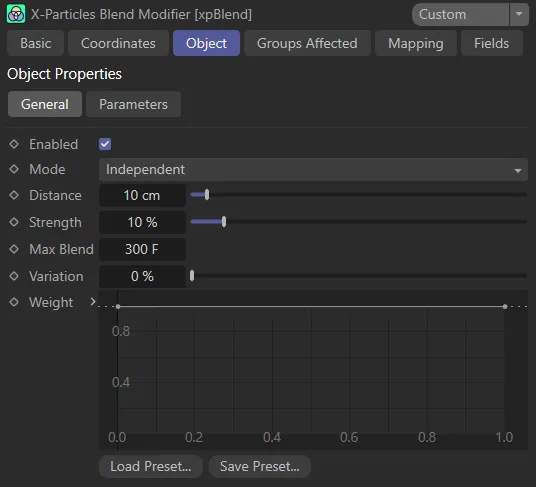Expand the Weight spline options chevron
Screen dimensions: 536x487
(x=93, y=302)
